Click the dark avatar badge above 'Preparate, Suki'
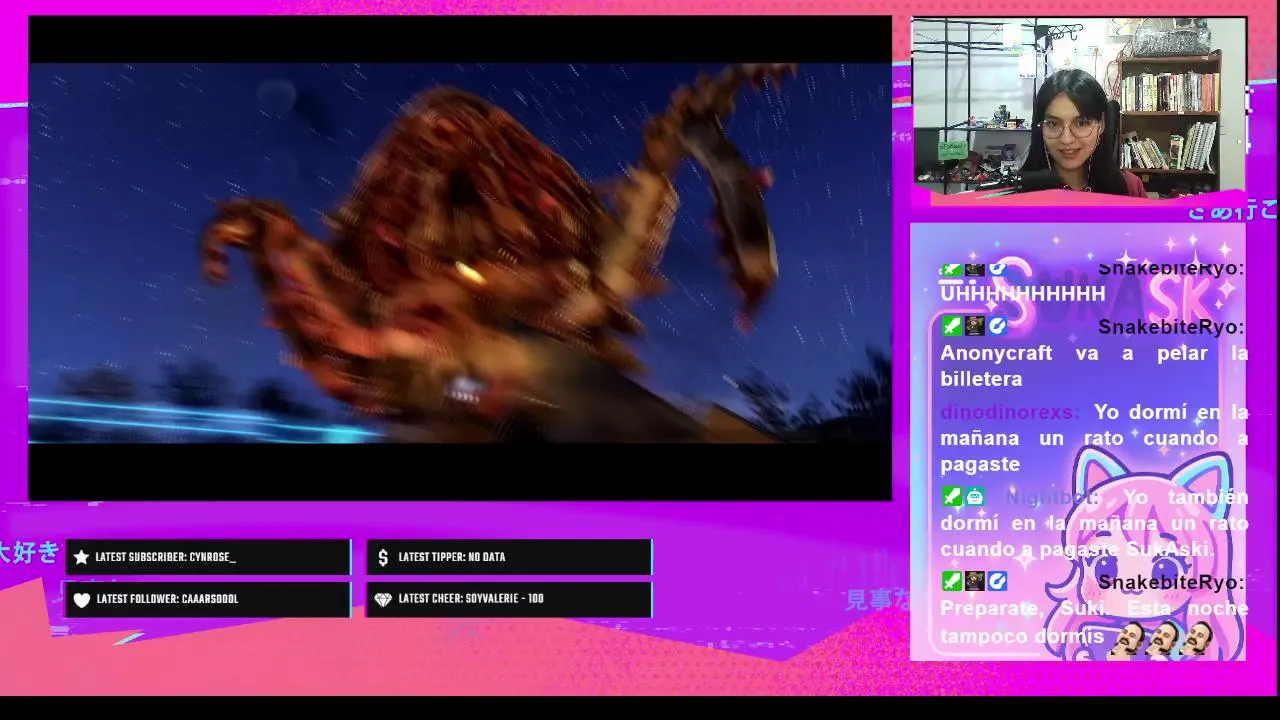 click(975, 581)
